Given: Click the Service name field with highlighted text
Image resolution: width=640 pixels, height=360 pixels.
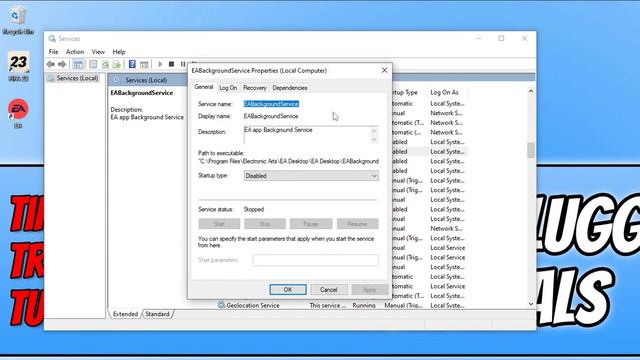Looking at the screenshot, I should [x=271, y=104].
